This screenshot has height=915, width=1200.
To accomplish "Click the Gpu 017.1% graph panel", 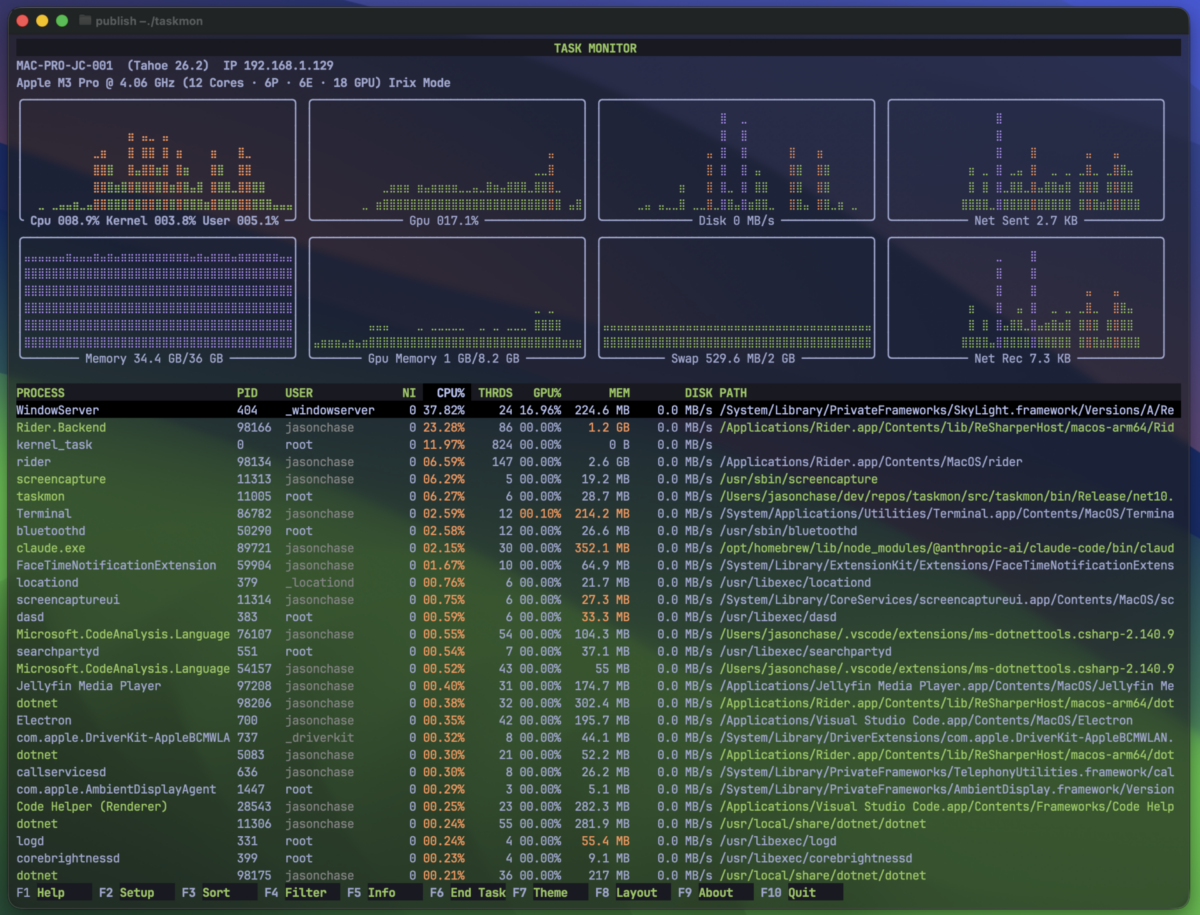I will click(446, 164).
